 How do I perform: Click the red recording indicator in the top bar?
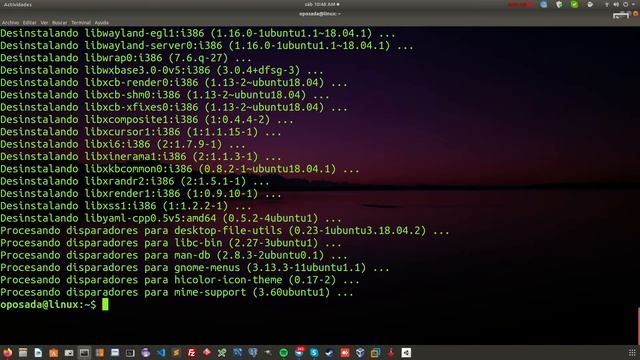pyautogui.click(x=520, y=4)
